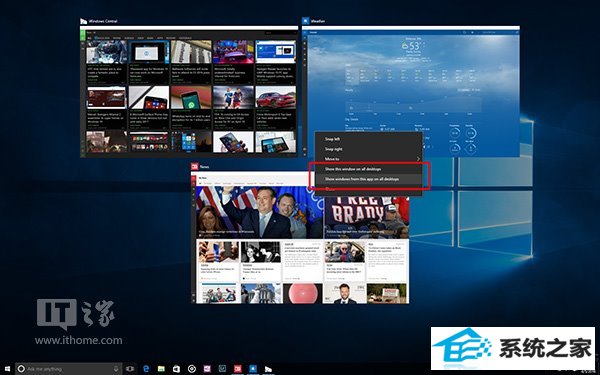
Task: Open the Windows Central taskbar icon
Action: click(268, 369)
